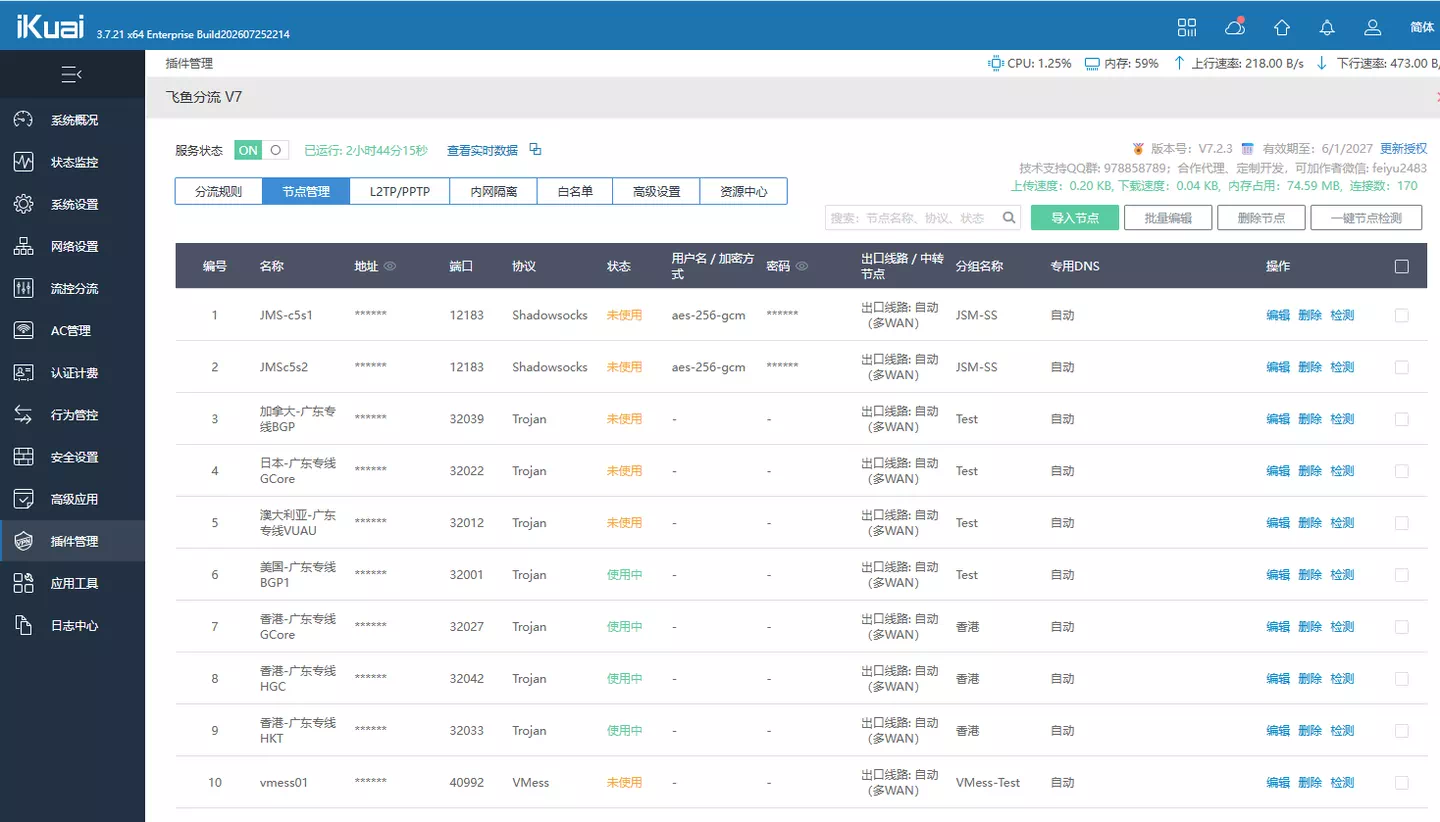Open the cloud icon with red dot

click(1234, 27)
